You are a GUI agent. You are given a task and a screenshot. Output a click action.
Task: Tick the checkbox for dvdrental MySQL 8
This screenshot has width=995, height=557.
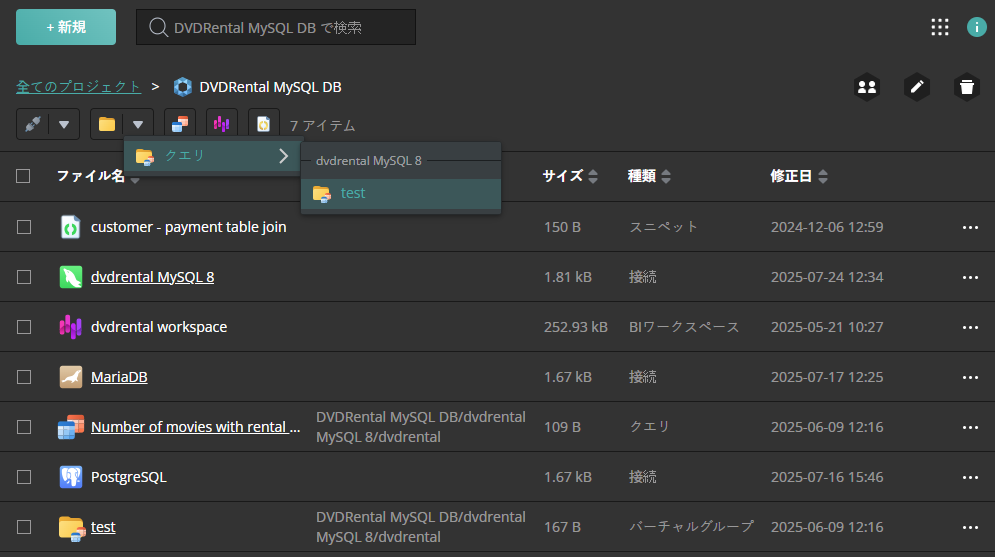24,277
